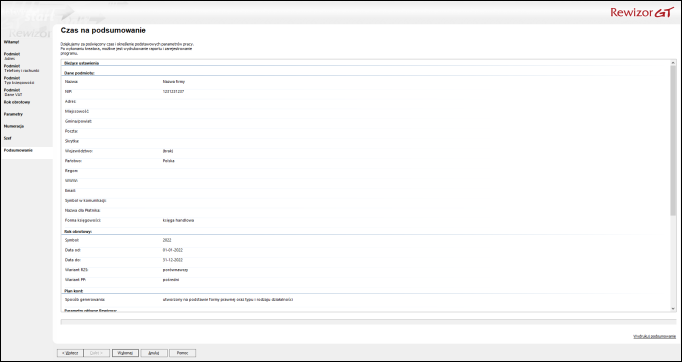This screenshot has height=362, width=682.
Task: Click the NIP number value
Action: pos(173,91)
